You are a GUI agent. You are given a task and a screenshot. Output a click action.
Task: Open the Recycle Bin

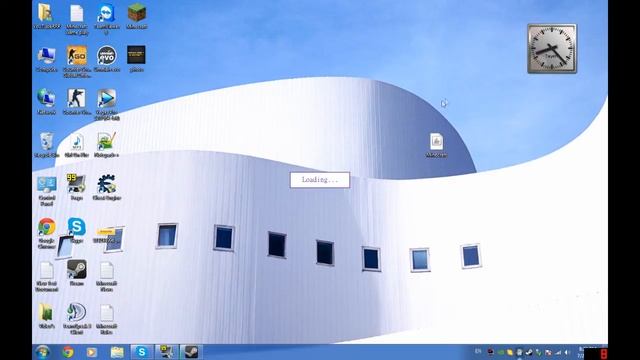(x=47, y=145)
